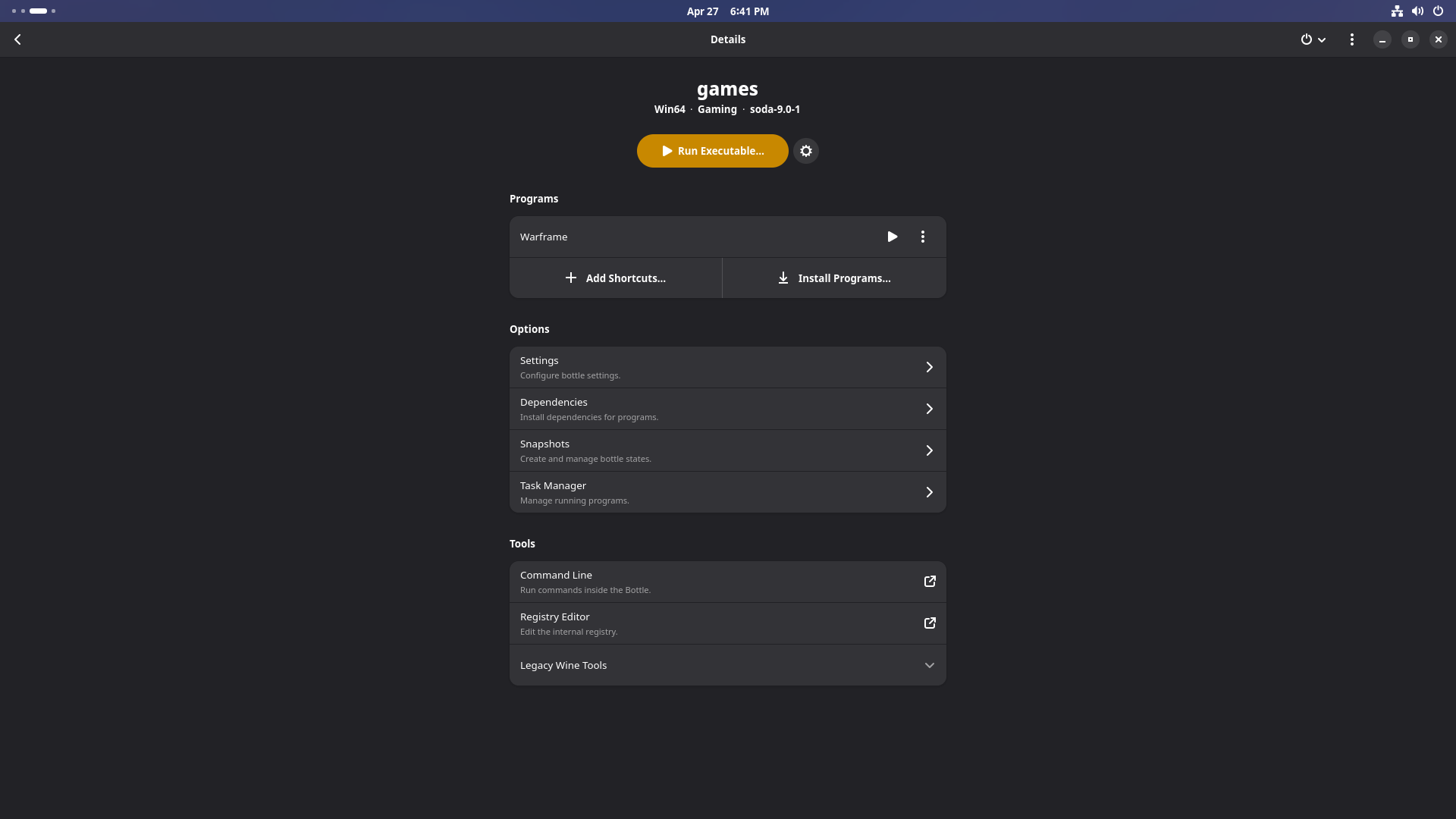1456x819 pixels.
Task: Launch Warframe with the play icon
Action: [892, 237]
